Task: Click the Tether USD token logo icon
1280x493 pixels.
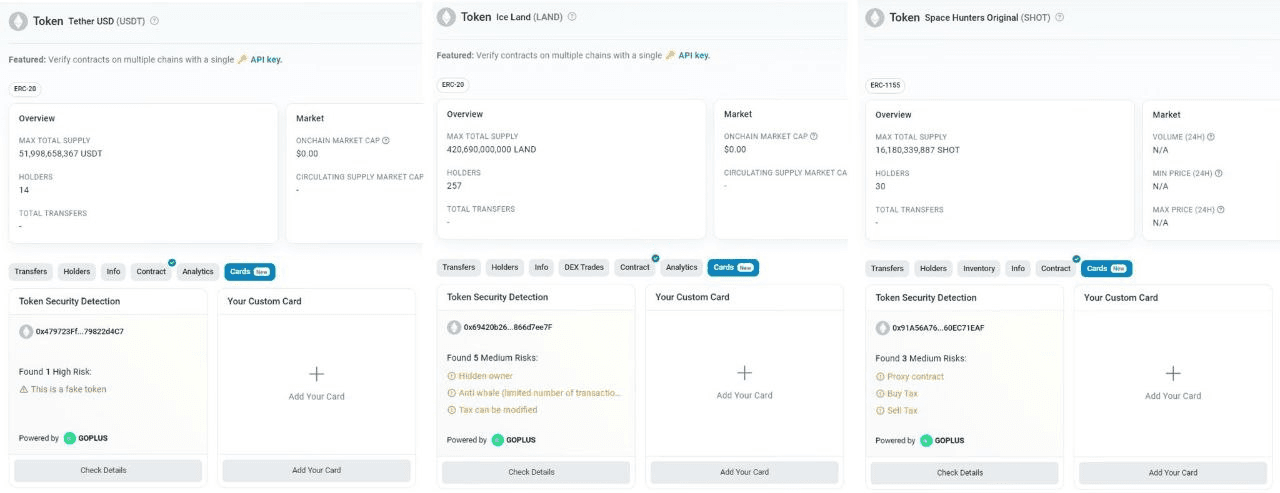Action: [18, 20]
